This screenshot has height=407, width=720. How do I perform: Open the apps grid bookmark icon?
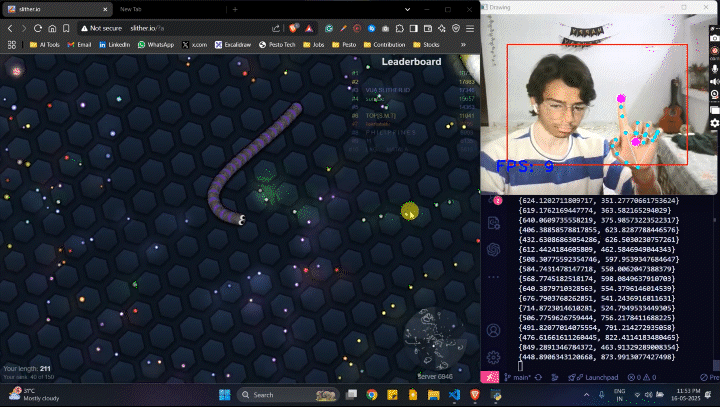tap(12, 45)
